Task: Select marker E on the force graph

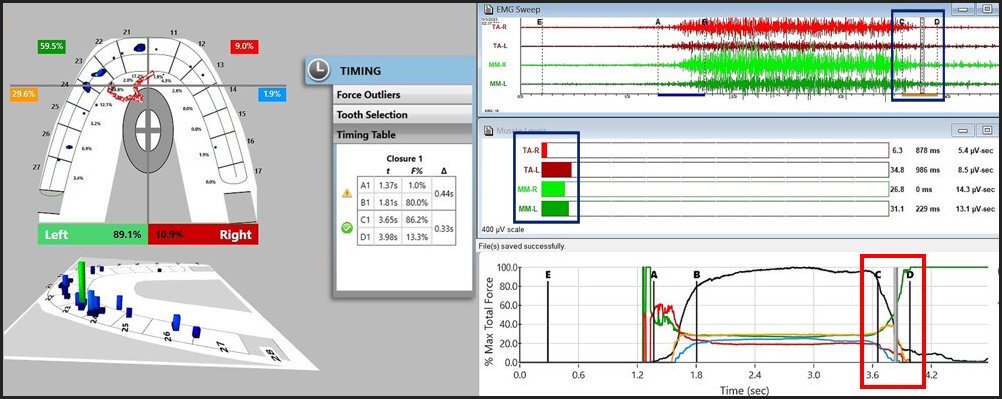Action: pos(548,275)
